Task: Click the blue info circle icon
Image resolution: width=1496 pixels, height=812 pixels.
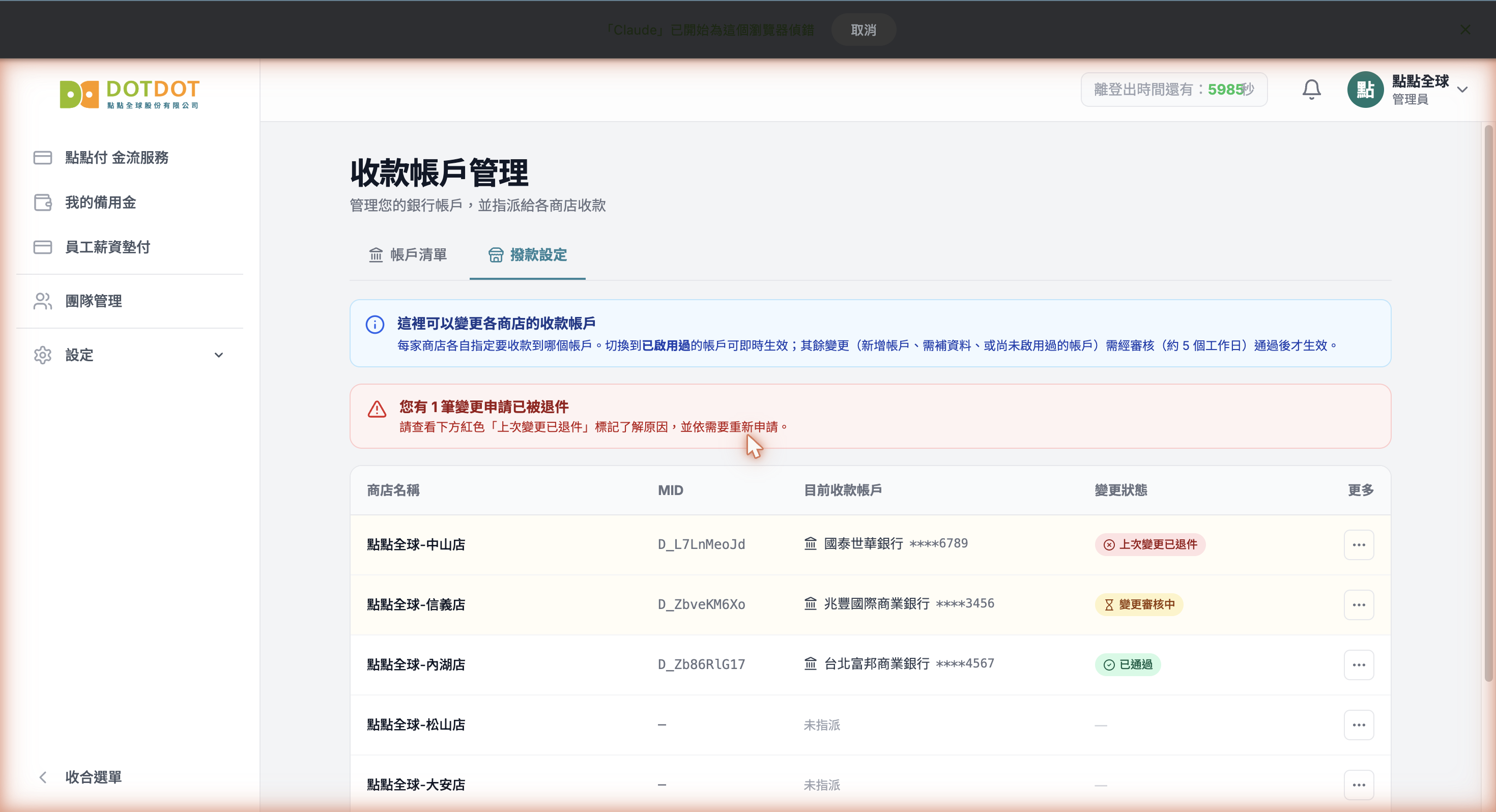Action: click(375, 324)
